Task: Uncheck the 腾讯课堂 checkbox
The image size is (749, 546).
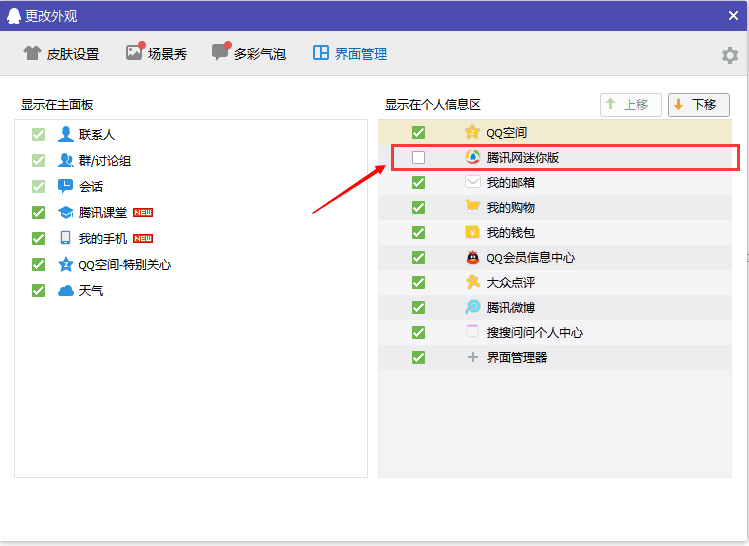Action: [38, 212]
